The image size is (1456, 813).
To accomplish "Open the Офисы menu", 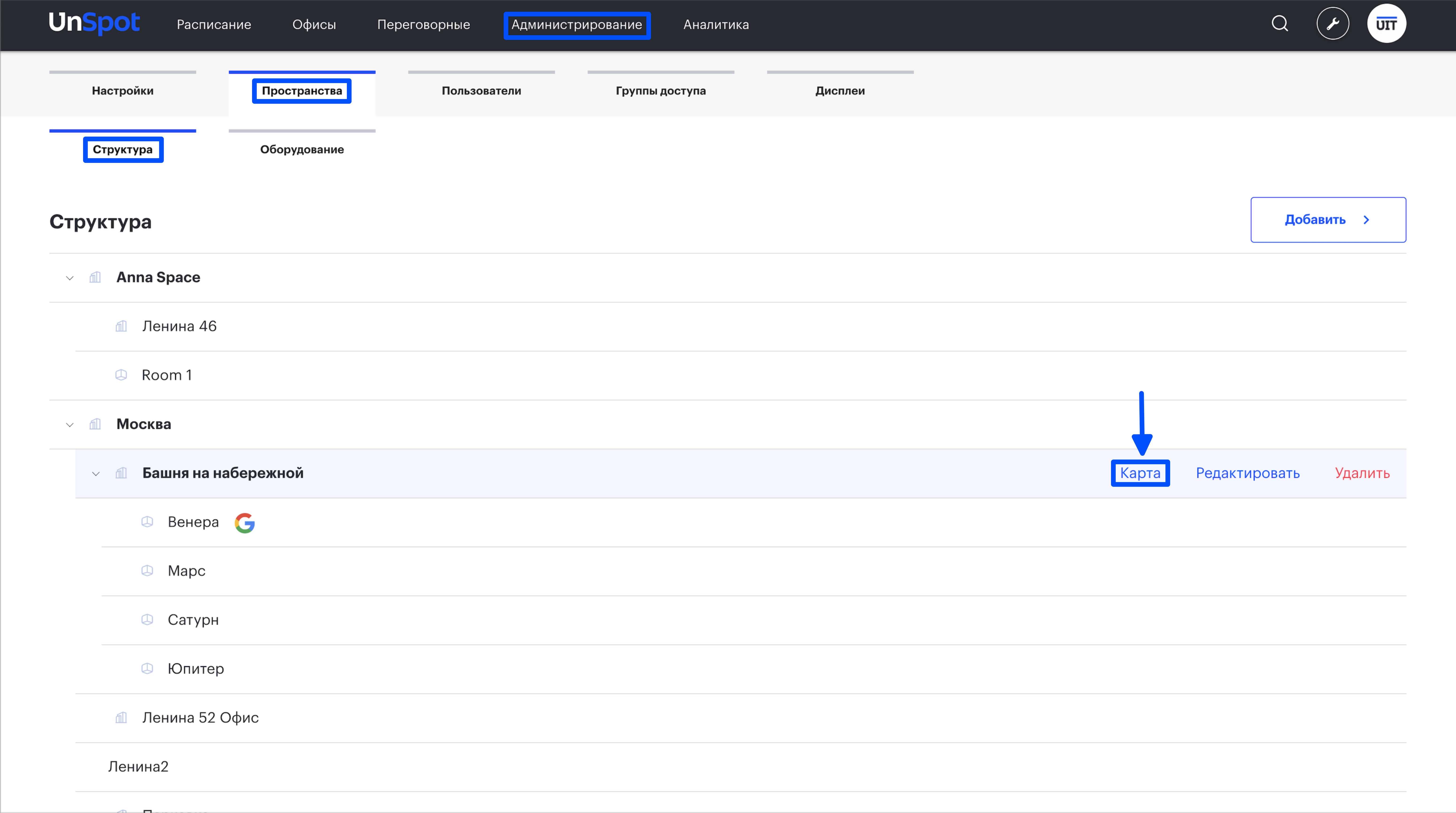I will pos(314,24).
